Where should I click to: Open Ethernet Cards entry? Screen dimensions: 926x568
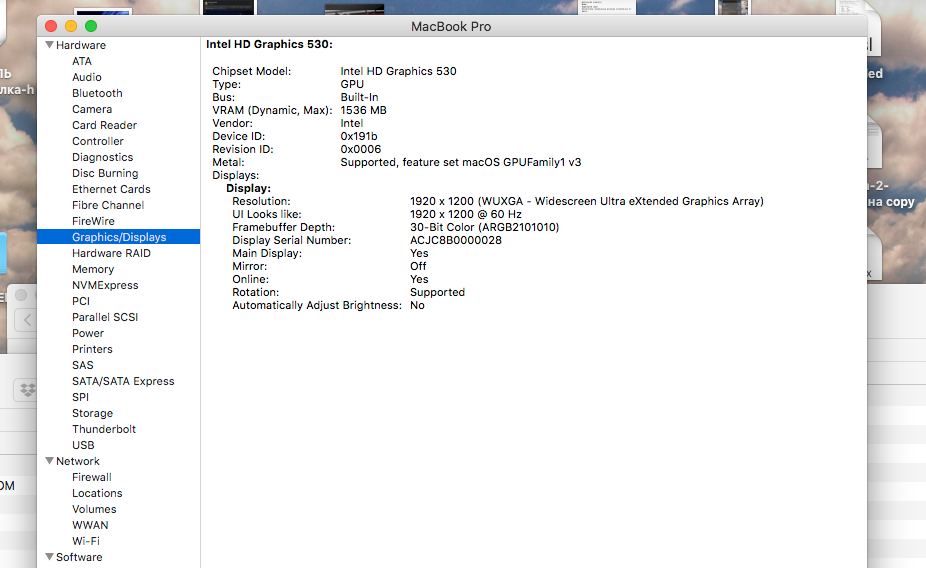(x=111, y=189)
